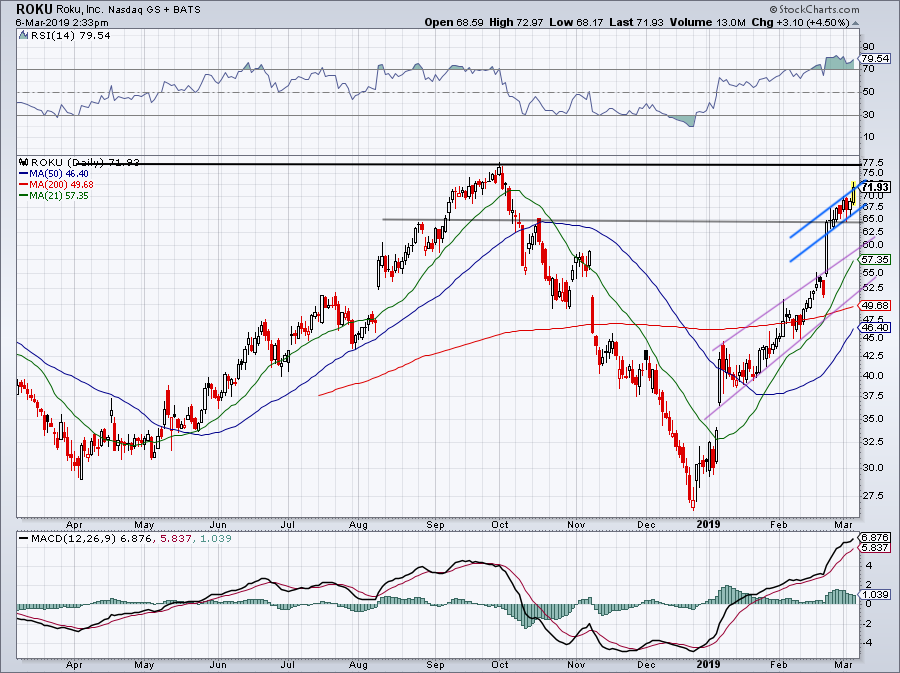Click the 'Volume 13.0M' header value
Screen dimensions: 900x673
tap(708, 23)
